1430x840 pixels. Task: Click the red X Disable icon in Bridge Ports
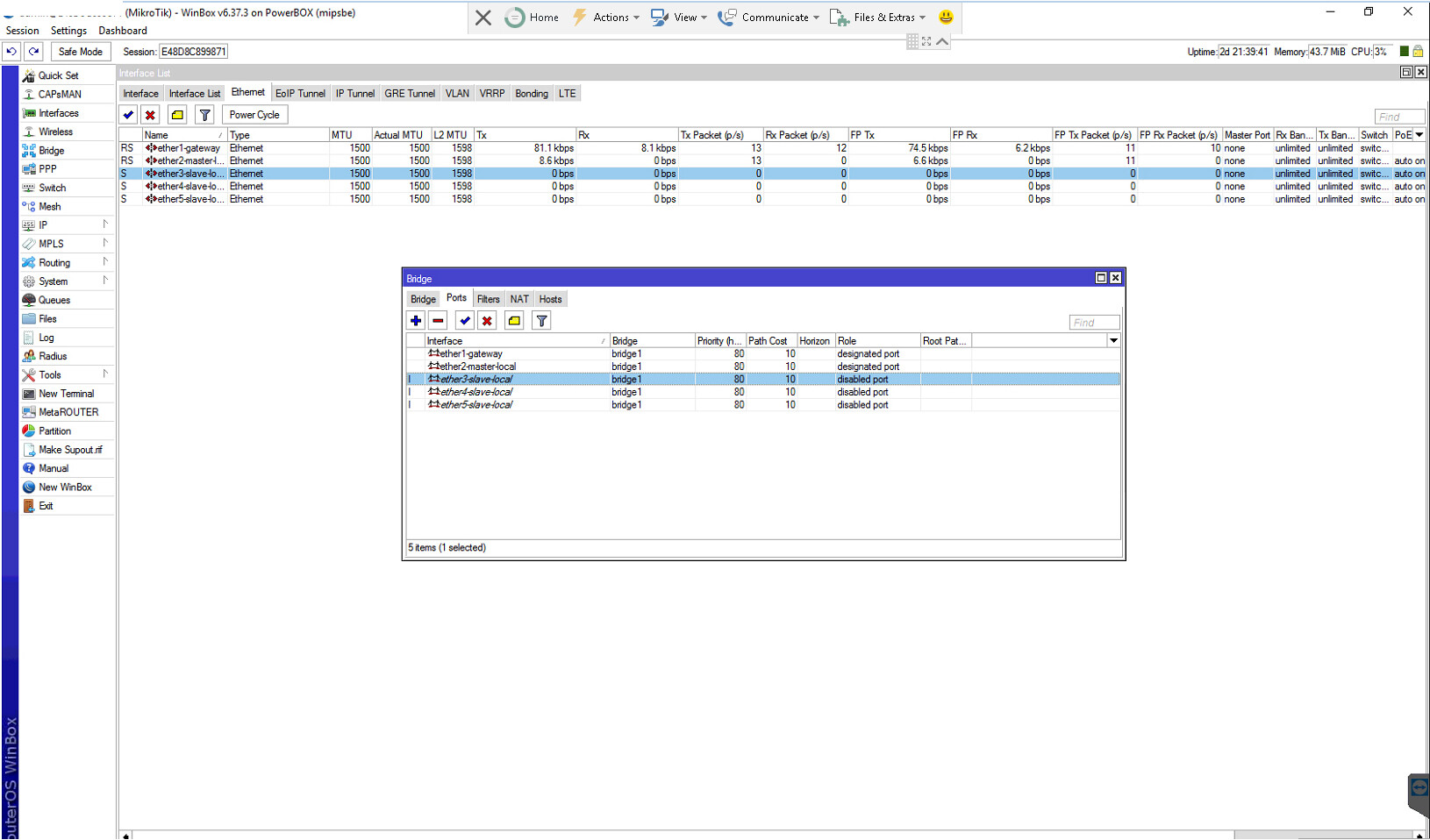tap(487, 321)
